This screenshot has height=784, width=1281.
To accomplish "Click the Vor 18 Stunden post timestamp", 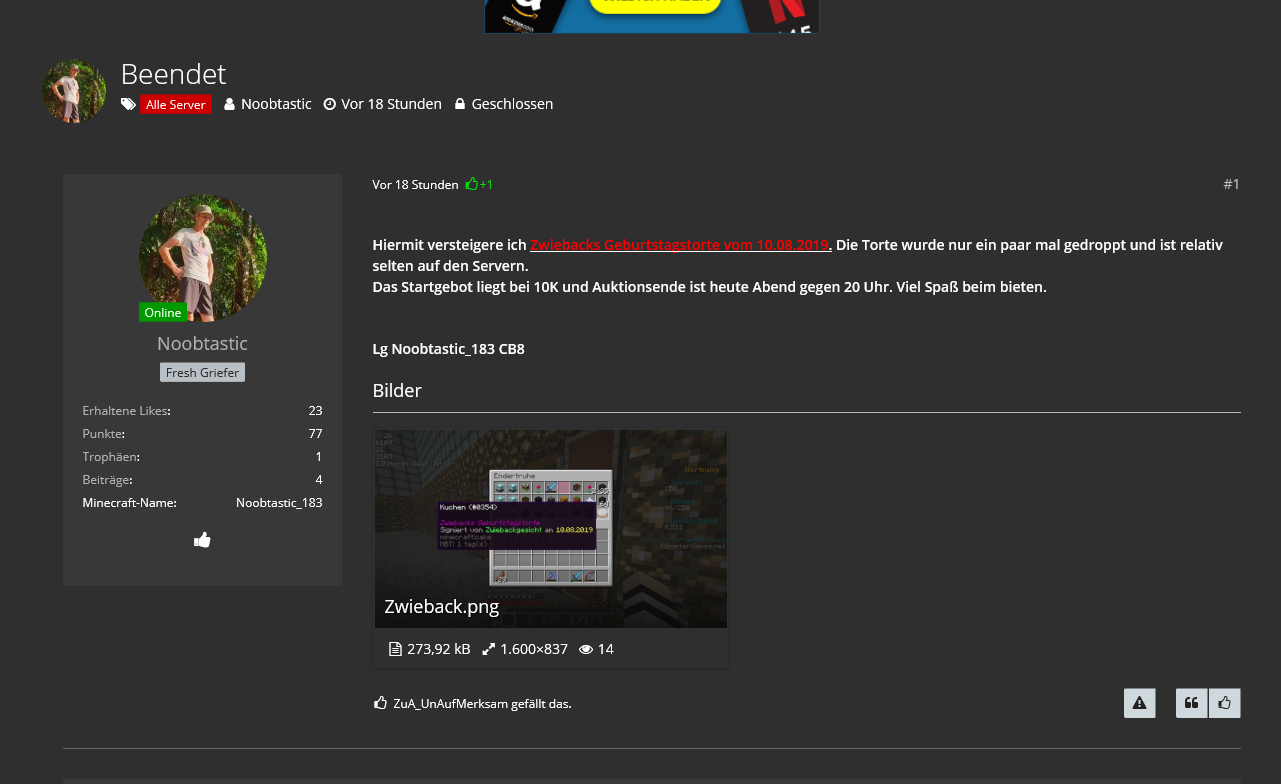I will click(x=415, y=185).
